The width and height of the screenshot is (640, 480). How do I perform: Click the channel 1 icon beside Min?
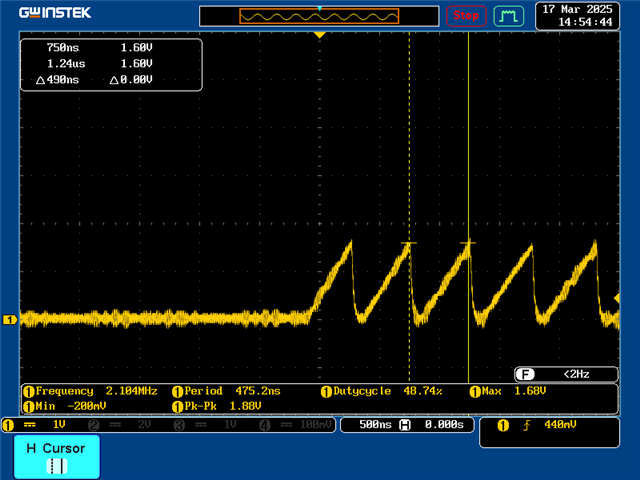coord(29,407)
